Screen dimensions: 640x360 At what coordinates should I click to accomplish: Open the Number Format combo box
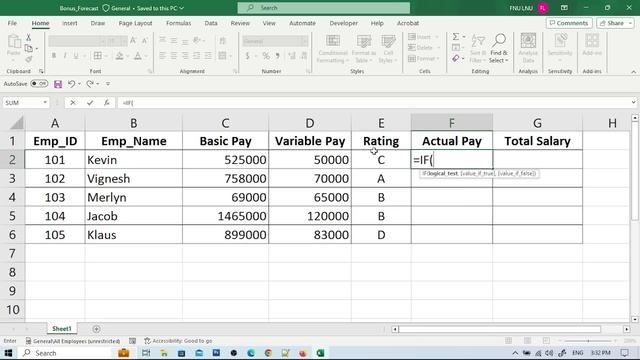275,41
